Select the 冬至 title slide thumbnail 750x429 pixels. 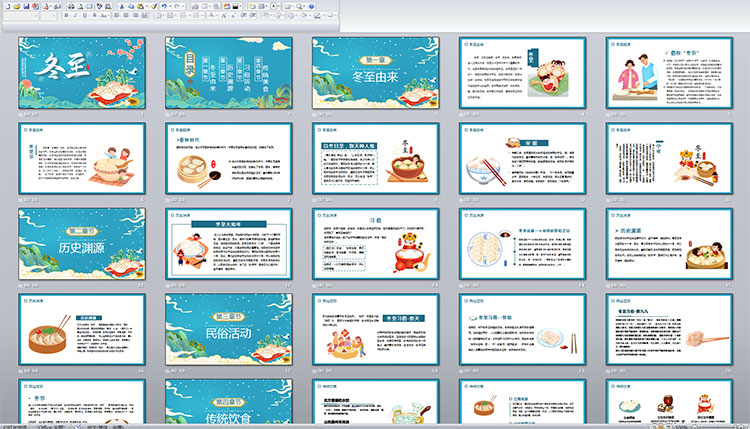82,73
